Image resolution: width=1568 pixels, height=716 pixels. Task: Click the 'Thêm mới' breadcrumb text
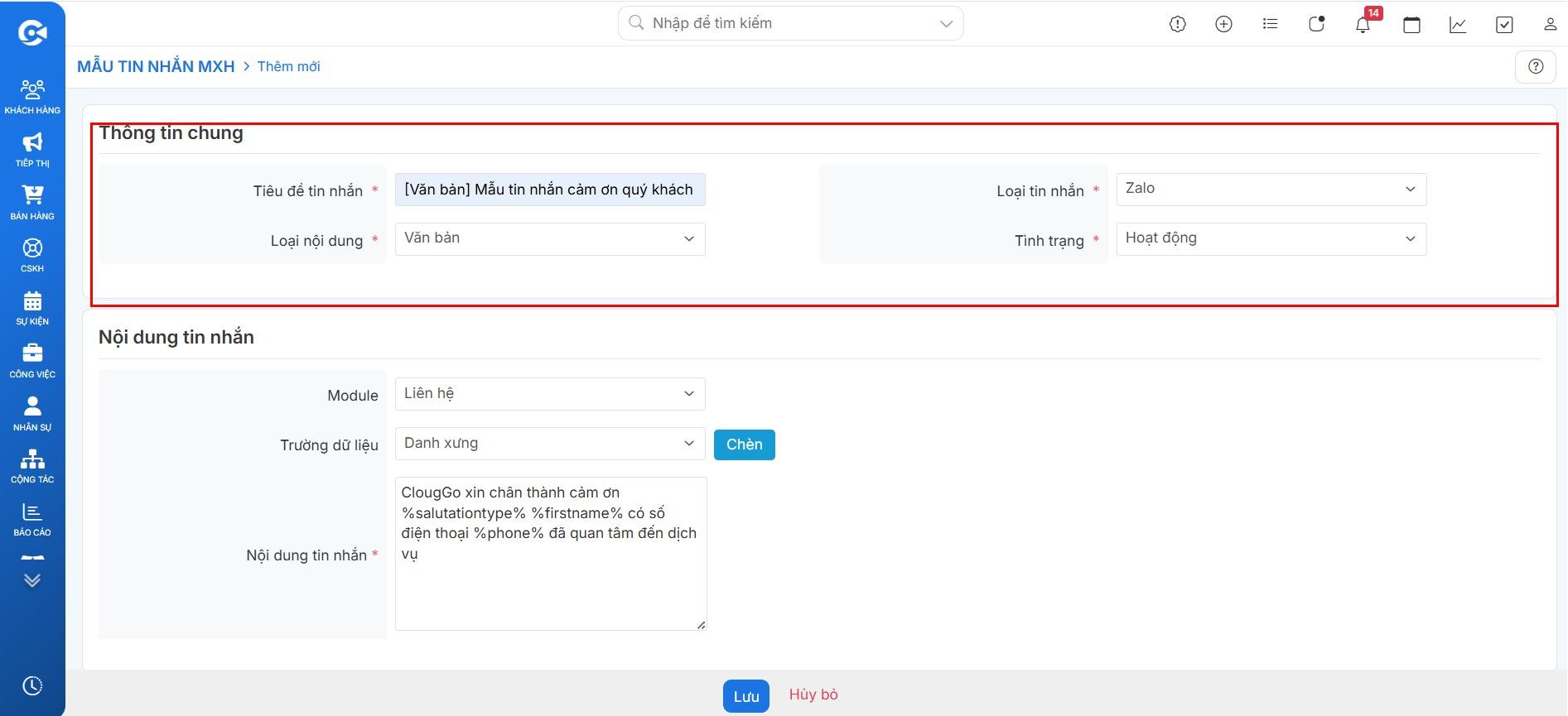[288, 66]
